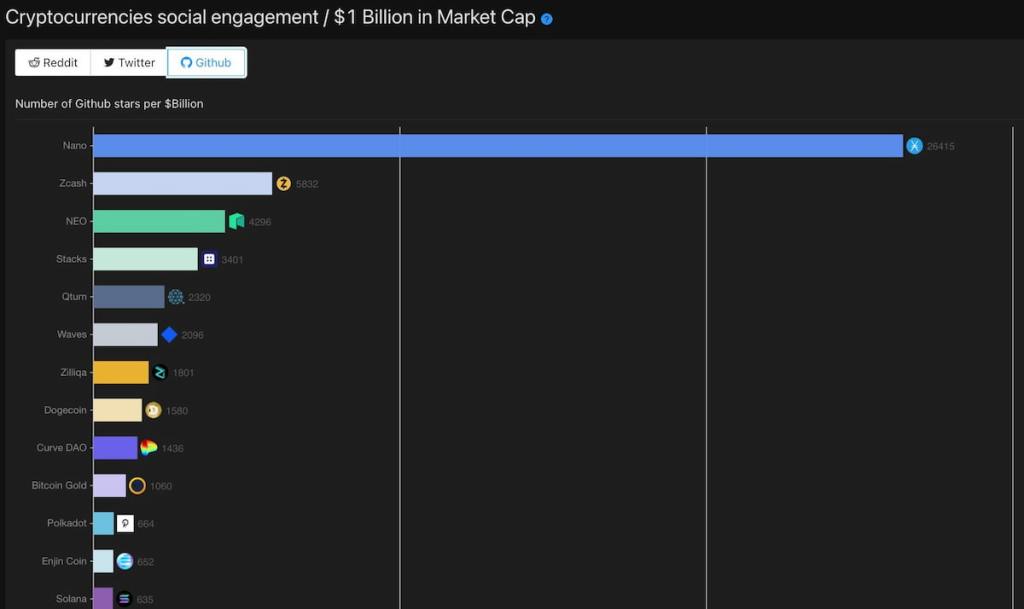This screenshot has width=1024, height=609.
Task: Switch to the Twitter tab
Action: point(129,63)
